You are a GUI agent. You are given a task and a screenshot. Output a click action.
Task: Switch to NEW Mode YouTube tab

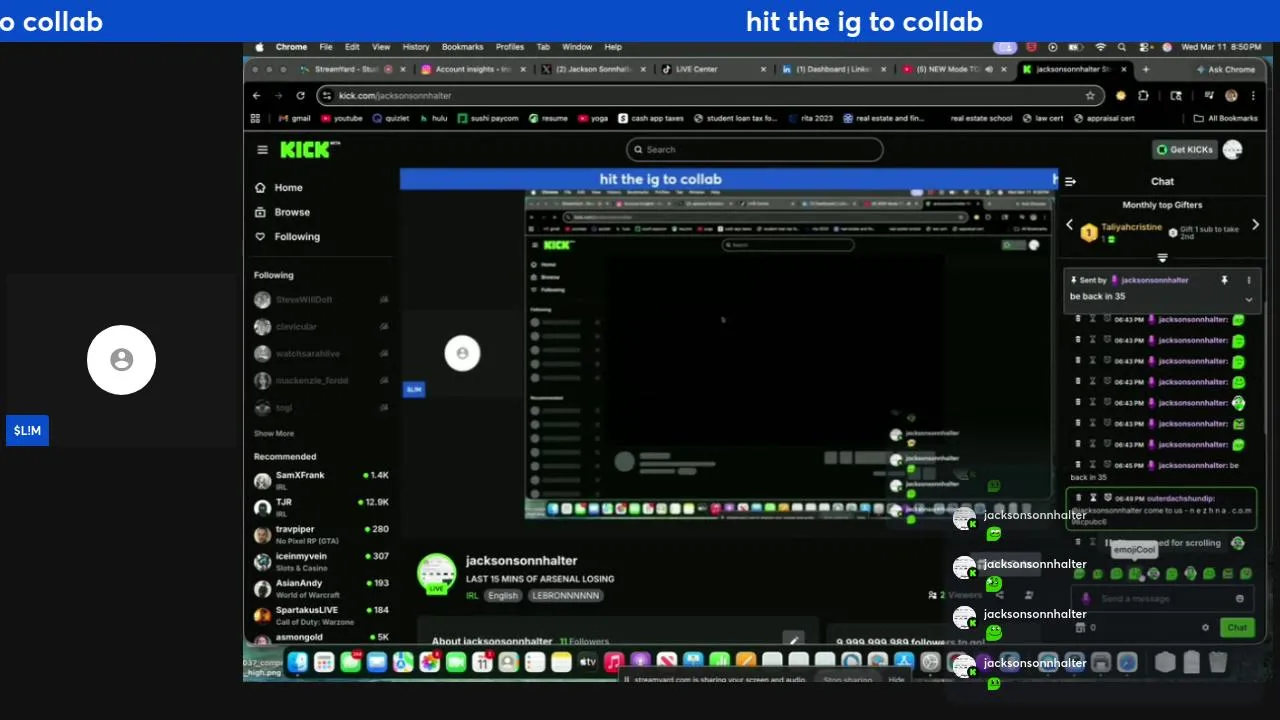click(953, 70)
